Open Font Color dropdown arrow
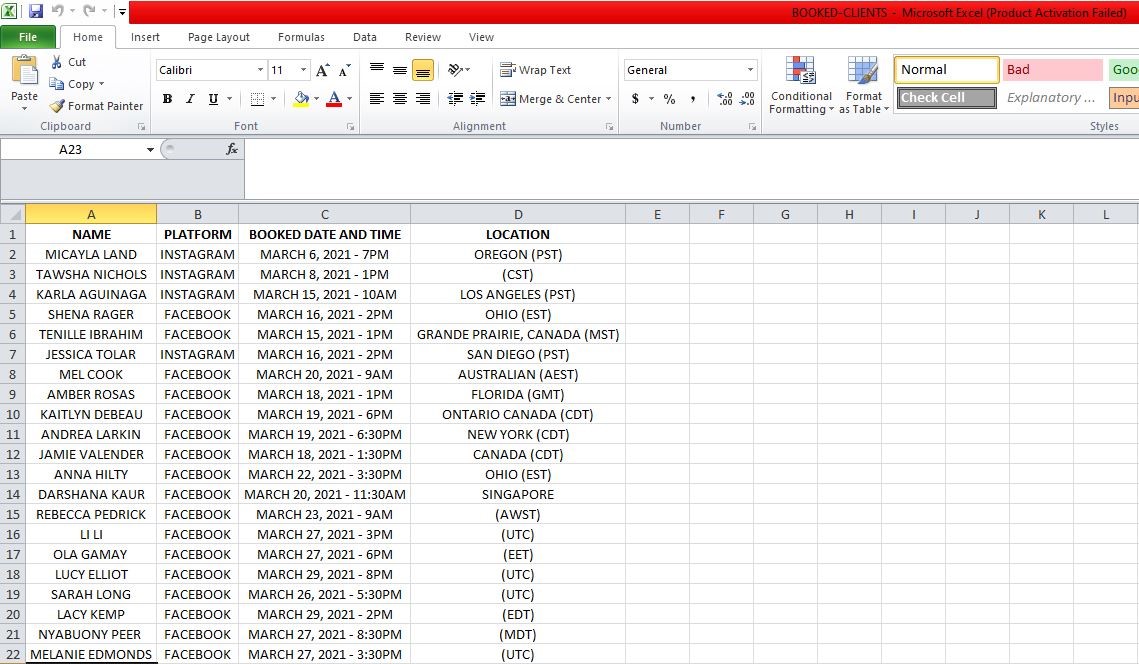Screen dimensions: 1139x664 pyautogui.click(x=349, y=99)
